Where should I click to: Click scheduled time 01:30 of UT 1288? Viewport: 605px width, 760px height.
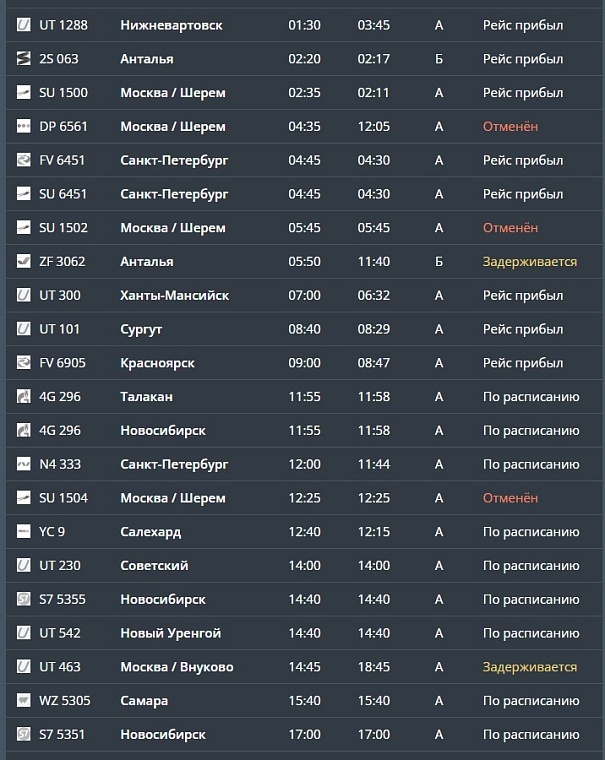[304, 25]
